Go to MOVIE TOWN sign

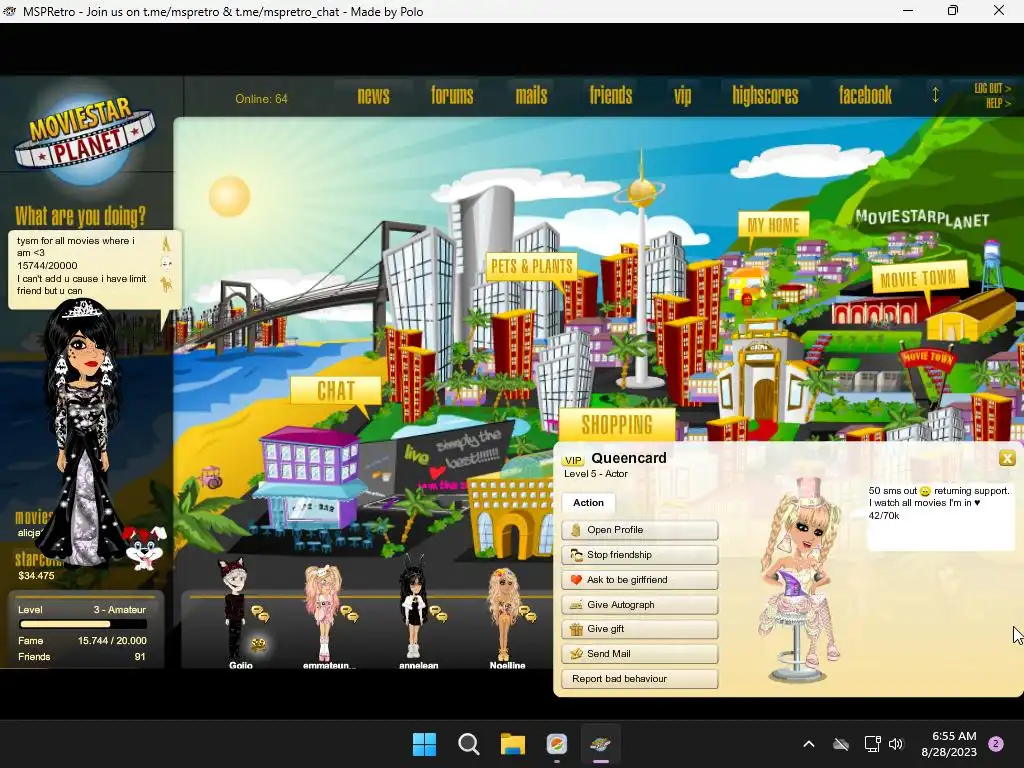pos(918,279)
